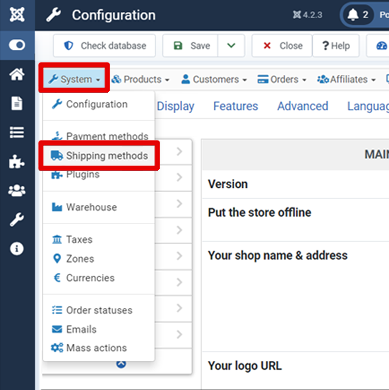Click the Shipping methods truck icon
389x390 pixels.
[57, 155]
